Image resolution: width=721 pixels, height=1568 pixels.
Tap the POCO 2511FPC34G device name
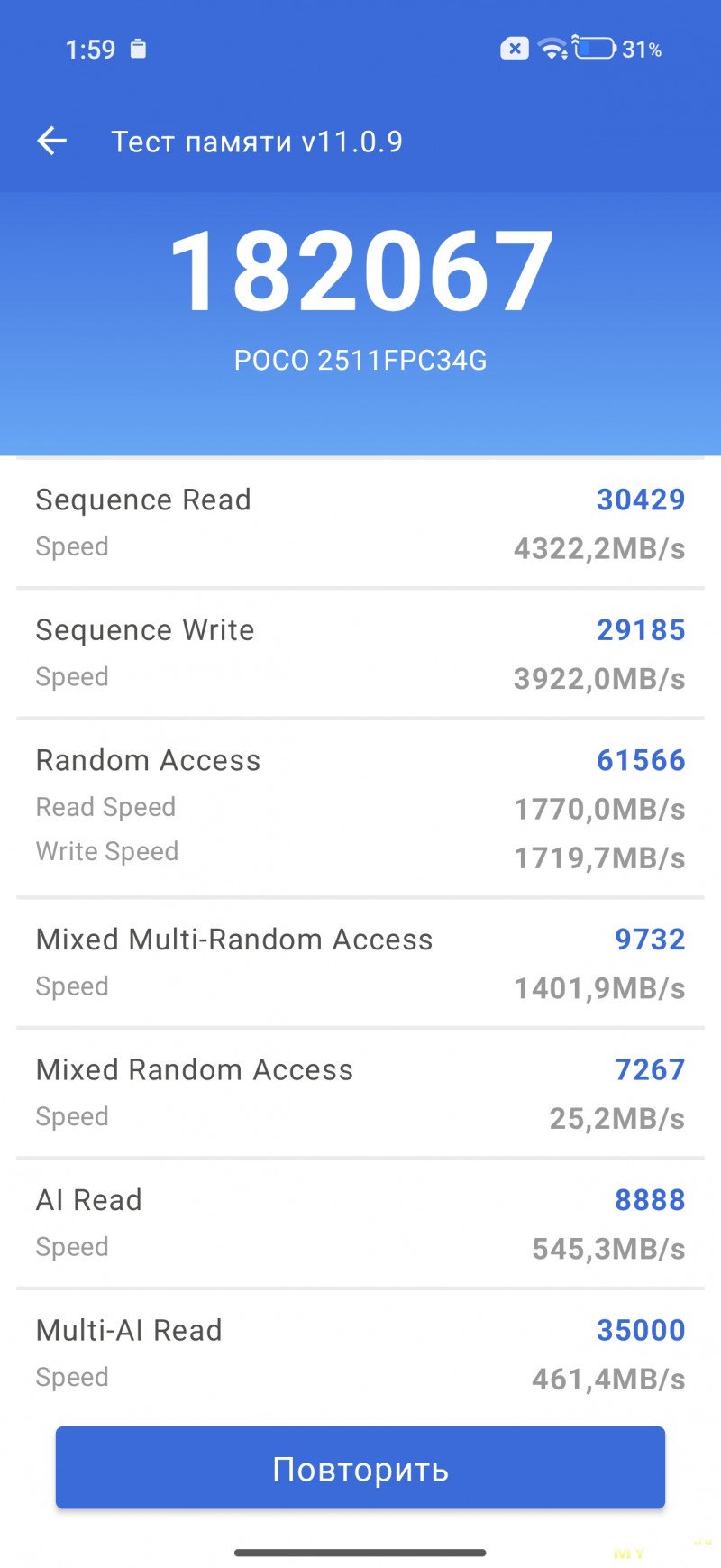click(x=360, y=361)
